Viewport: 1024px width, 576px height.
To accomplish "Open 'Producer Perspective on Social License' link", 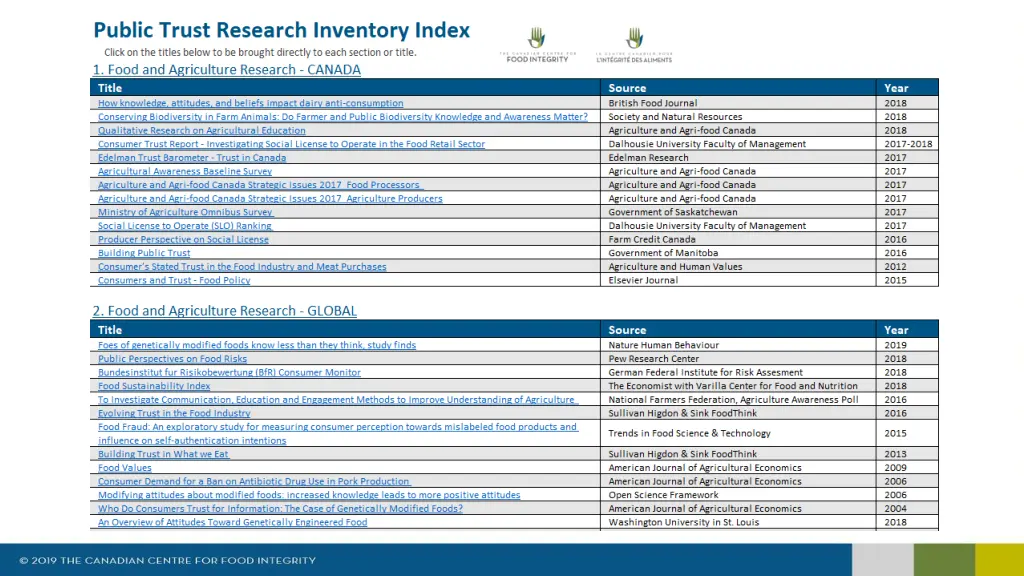I will [184, 240].
